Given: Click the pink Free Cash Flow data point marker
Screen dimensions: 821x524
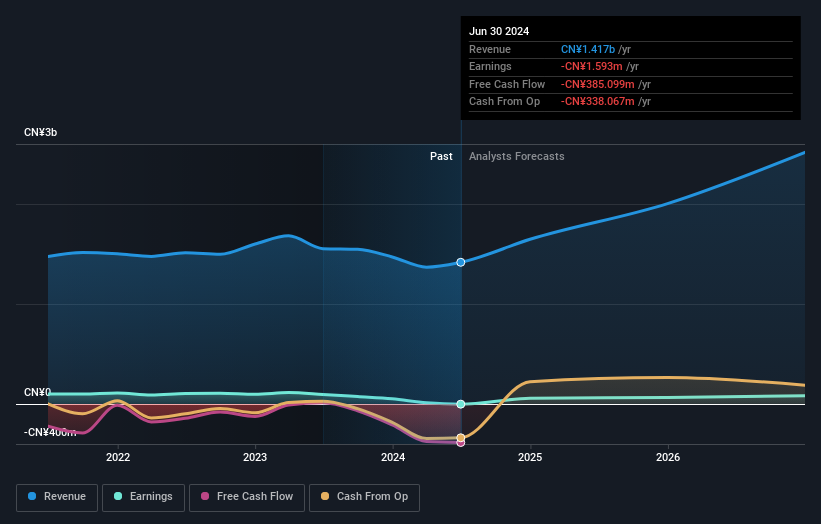Looking at the screenshot, I should pos(461,443).
